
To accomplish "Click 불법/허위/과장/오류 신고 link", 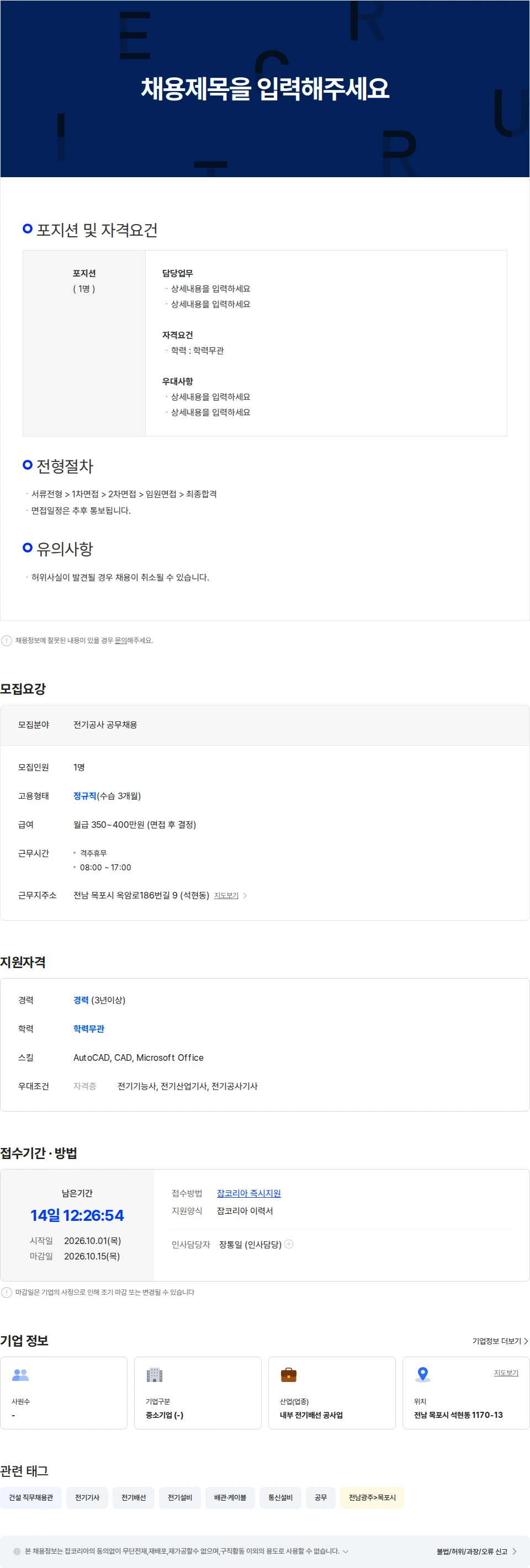I will coord(476,1551).
